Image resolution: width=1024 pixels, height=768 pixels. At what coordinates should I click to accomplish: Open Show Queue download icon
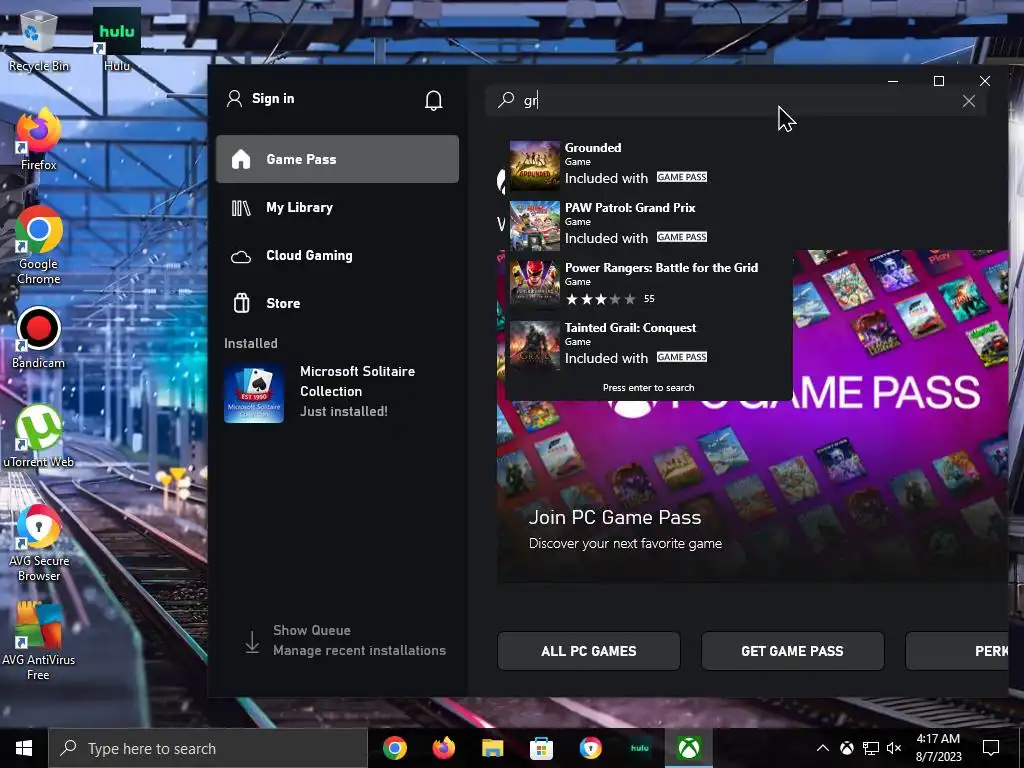252,641
